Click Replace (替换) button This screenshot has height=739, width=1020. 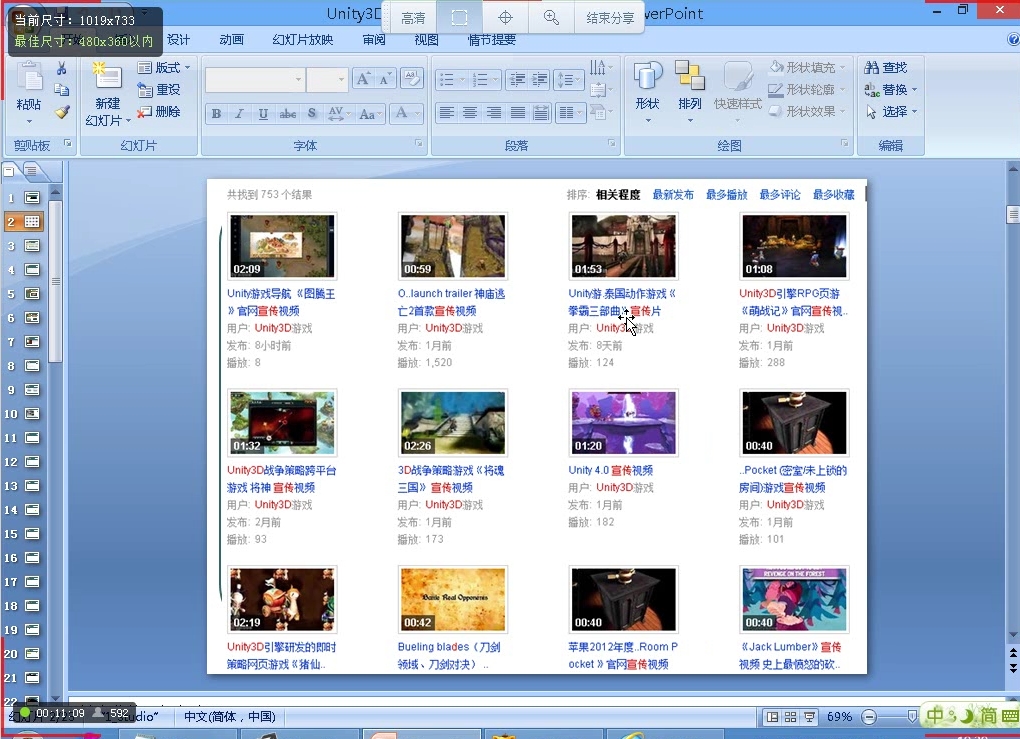point(891,89)
